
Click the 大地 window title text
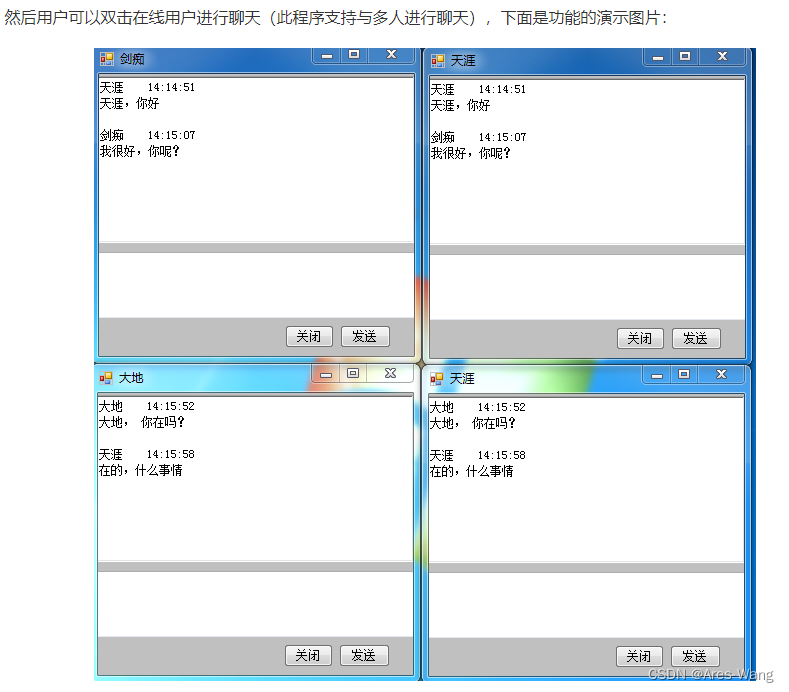point(131,378)
